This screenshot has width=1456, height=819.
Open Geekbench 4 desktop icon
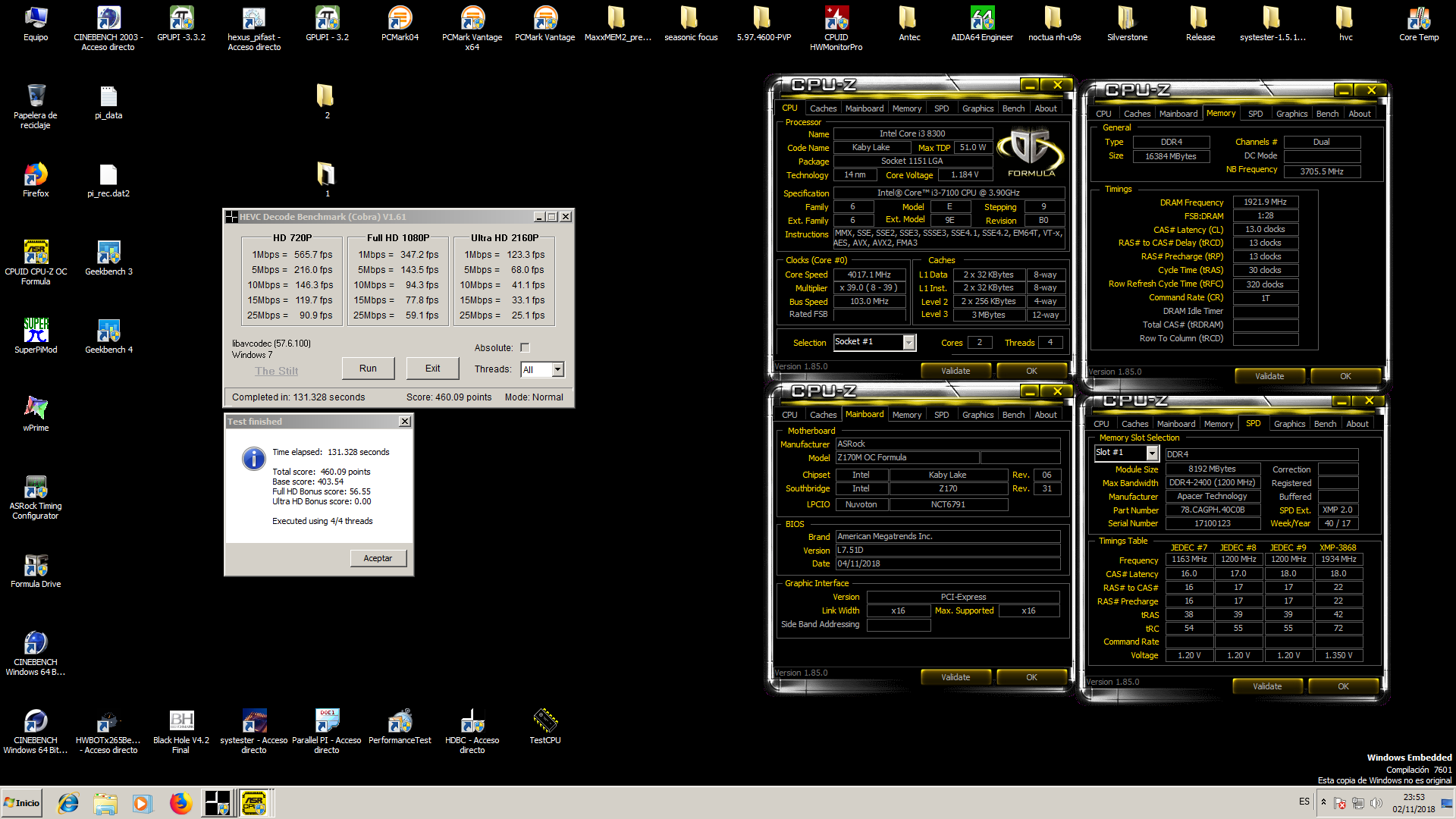(x=108, y=336)
